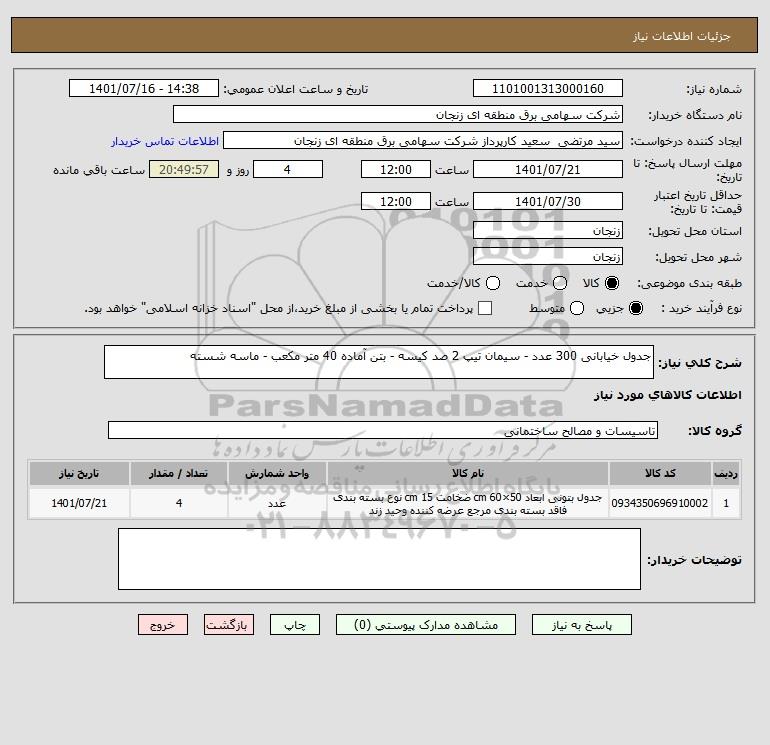This screenshot has height=745, width=770.
Task: Click the پاسخ به نیاز button
Action: point(582,625)
